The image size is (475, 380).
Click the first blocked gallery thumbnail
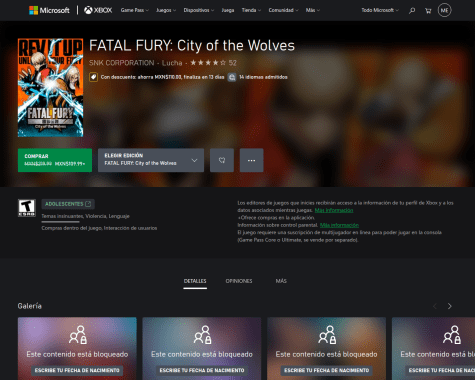coord(77,349)
